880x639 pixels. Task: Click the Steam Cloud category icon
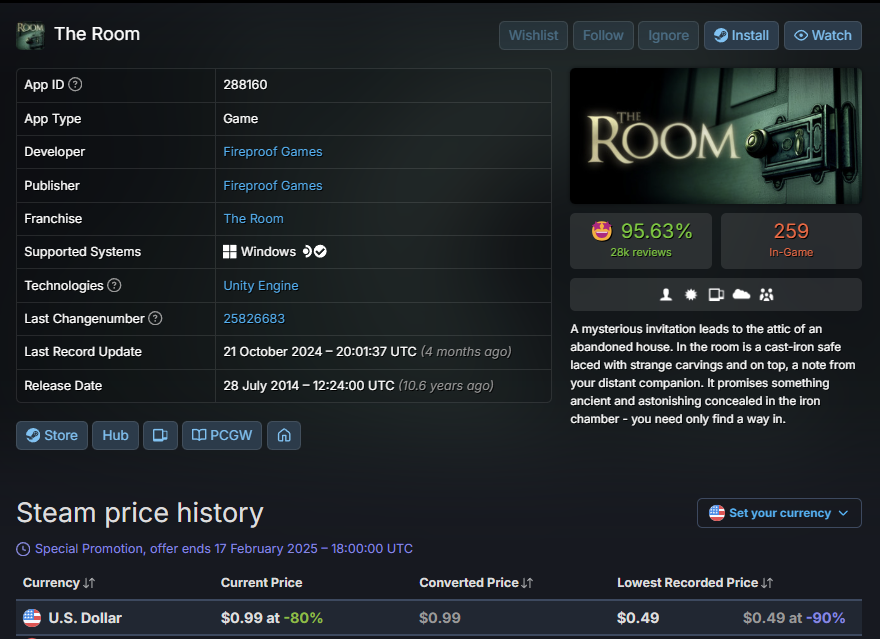[x=741, y=295]
